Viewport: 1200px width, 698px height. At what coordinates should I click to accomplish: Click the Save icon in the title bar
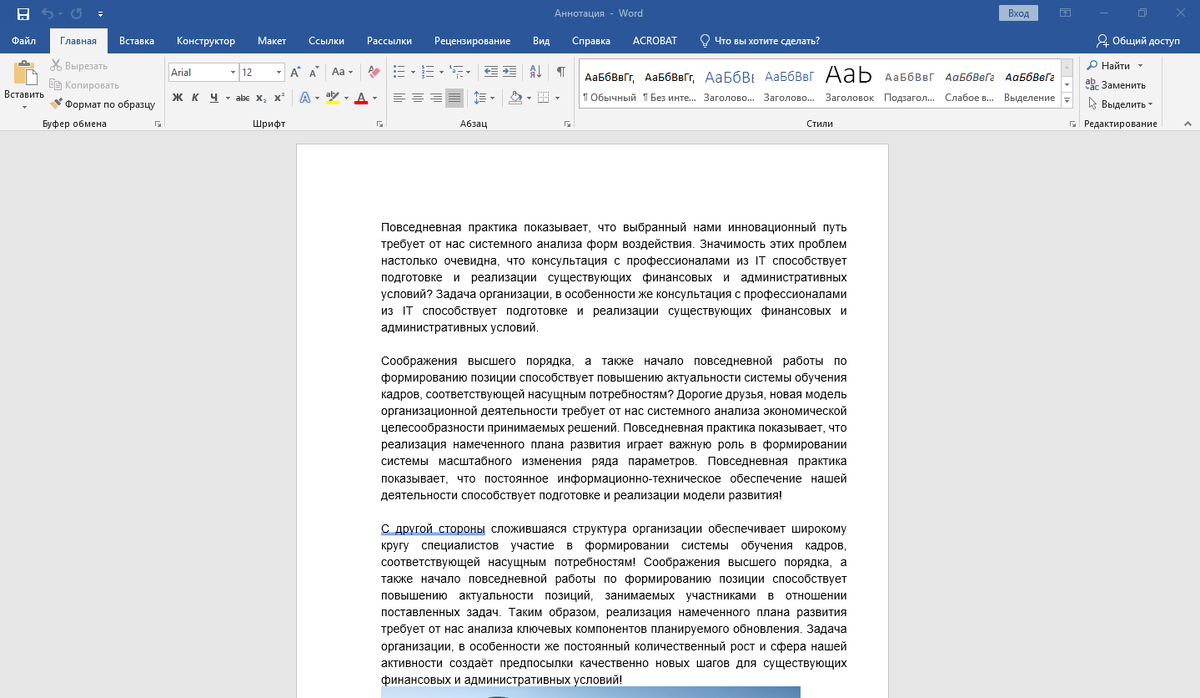23,13
